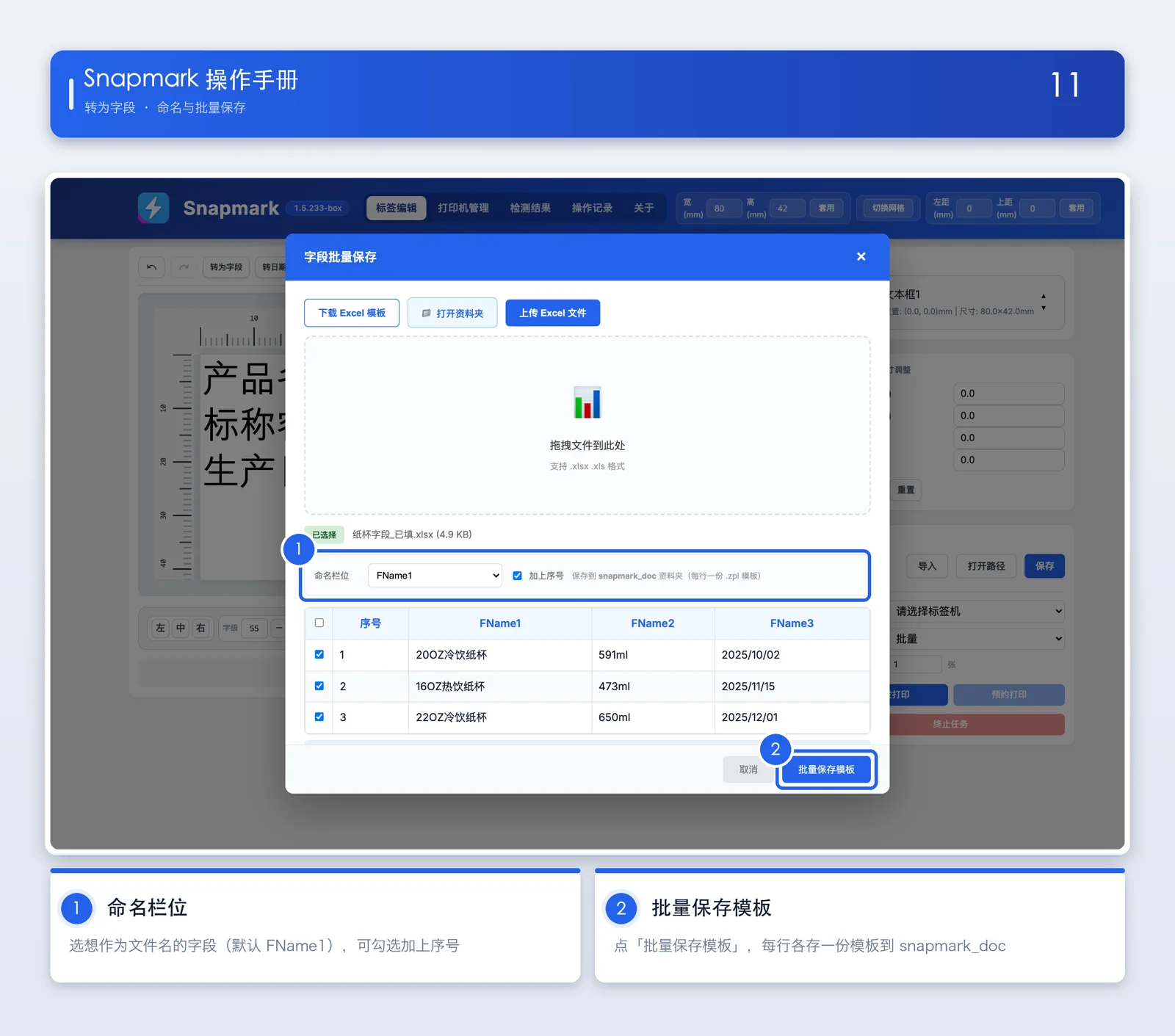The width and height of the screenshot is (1175, 1036).
Task: Click the 批量保存模板 button
Action: point(826,769)
